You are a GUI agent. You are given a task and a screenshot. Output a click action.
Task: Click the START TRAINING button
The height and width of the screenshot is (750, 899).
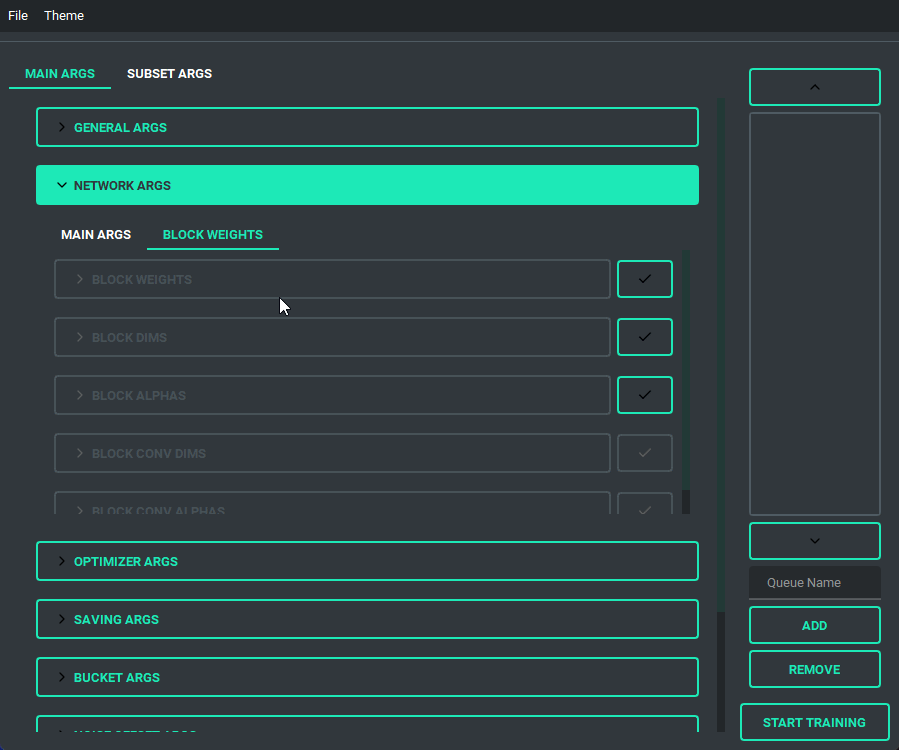point(815,722)
